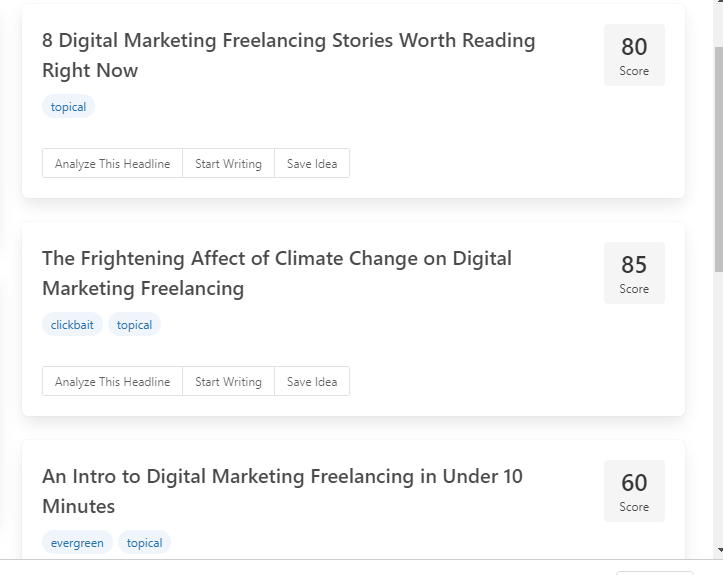Click the 80 Score box

(x=634, y=55)
